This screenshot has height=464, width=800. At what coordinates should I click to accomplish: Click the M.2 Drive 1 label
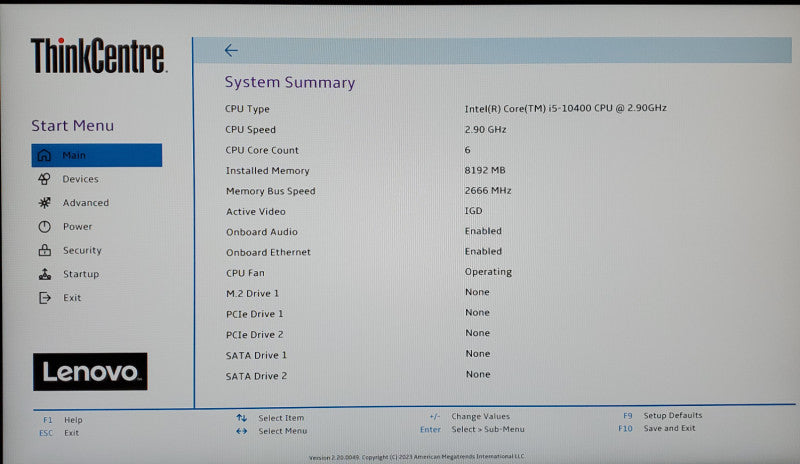(253, 294)
